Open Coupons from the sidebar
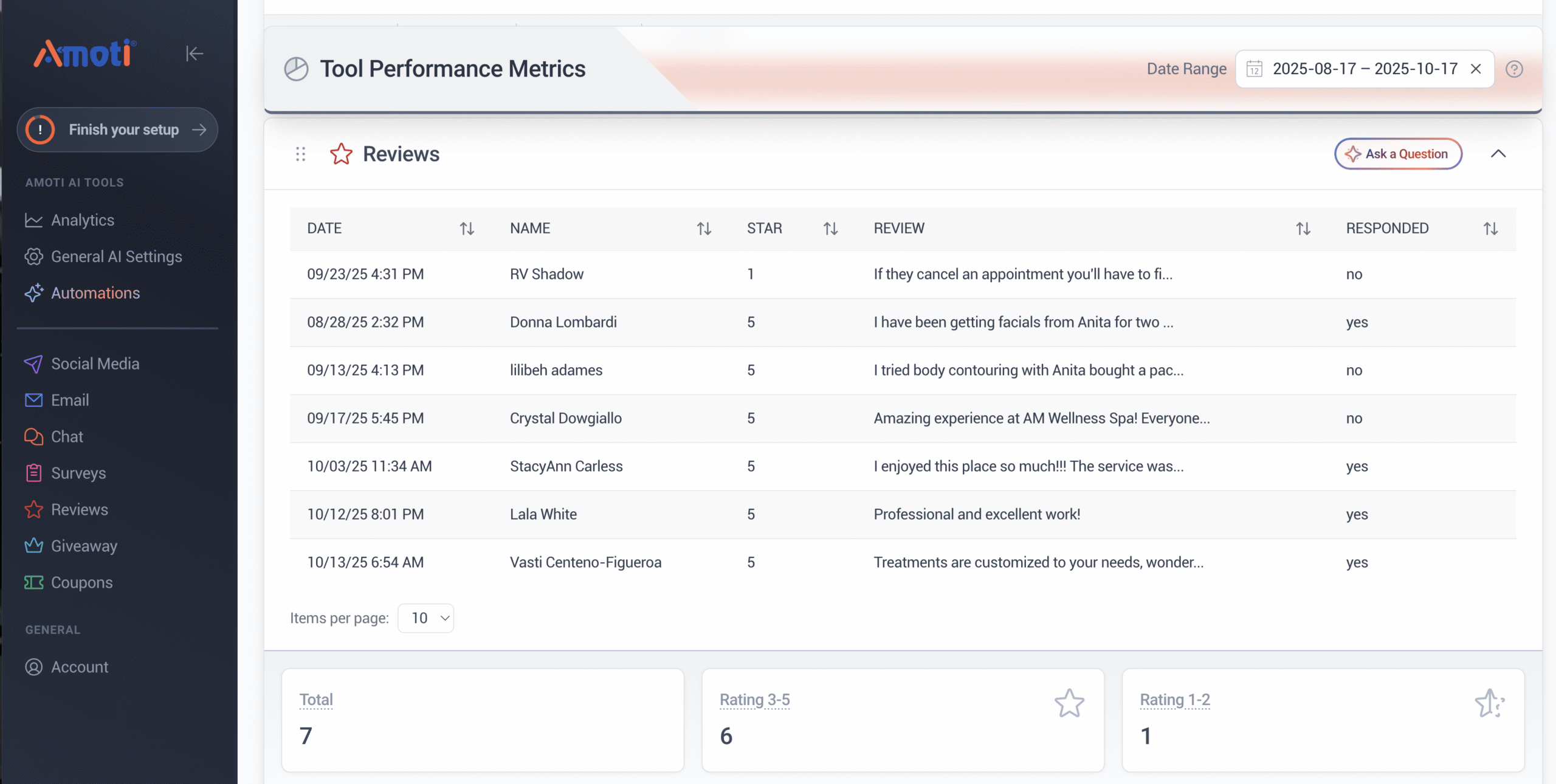This screenshot has width=1556, height=784. coord(81,582)
